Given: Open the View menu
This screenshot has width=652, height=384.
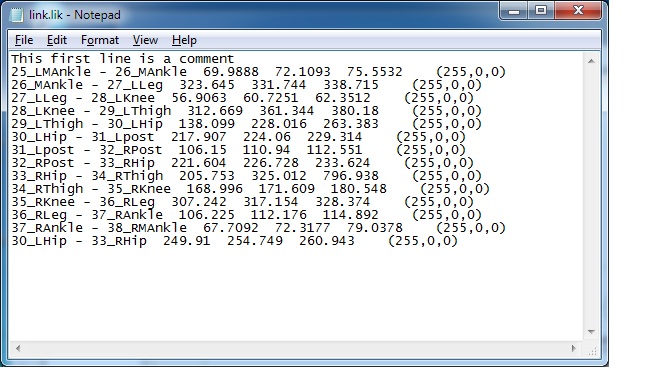Looking at the screenshot, I should pyautogui.click(x=145, y=40).
